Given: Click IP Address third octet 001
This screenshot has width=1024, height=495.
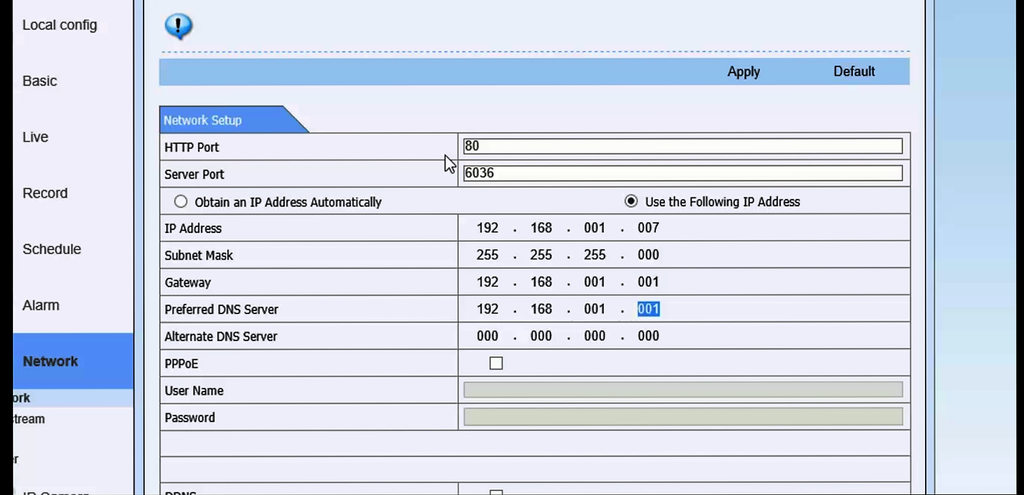Looking at the screenshot, I should (x=595, y=228).
